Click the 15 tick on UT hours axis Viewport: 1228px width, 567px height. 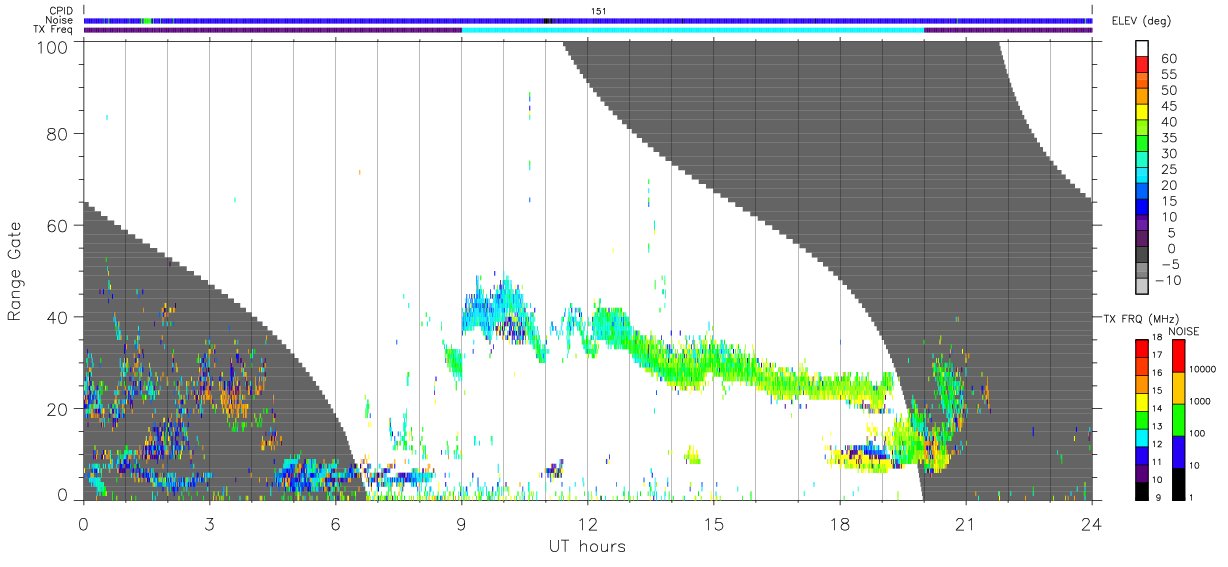[x=713, y=524]
